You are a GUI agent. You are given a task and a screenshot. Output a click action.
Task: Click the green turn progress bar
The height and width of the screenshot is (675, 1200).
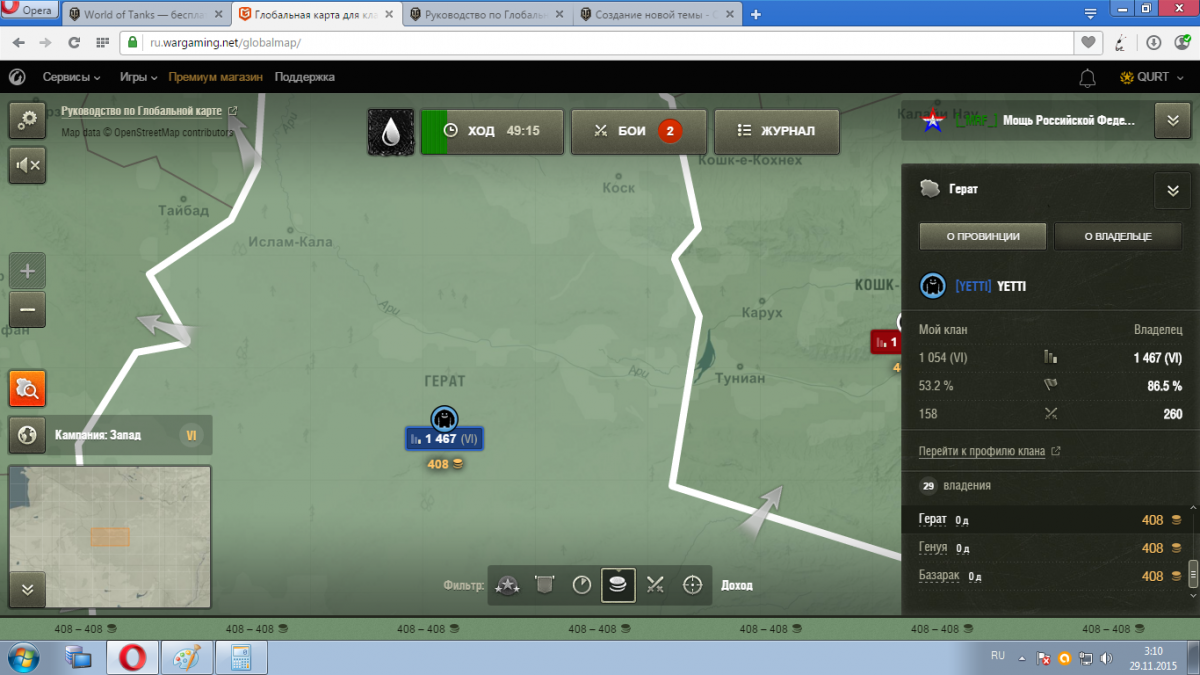click(434, 131)
